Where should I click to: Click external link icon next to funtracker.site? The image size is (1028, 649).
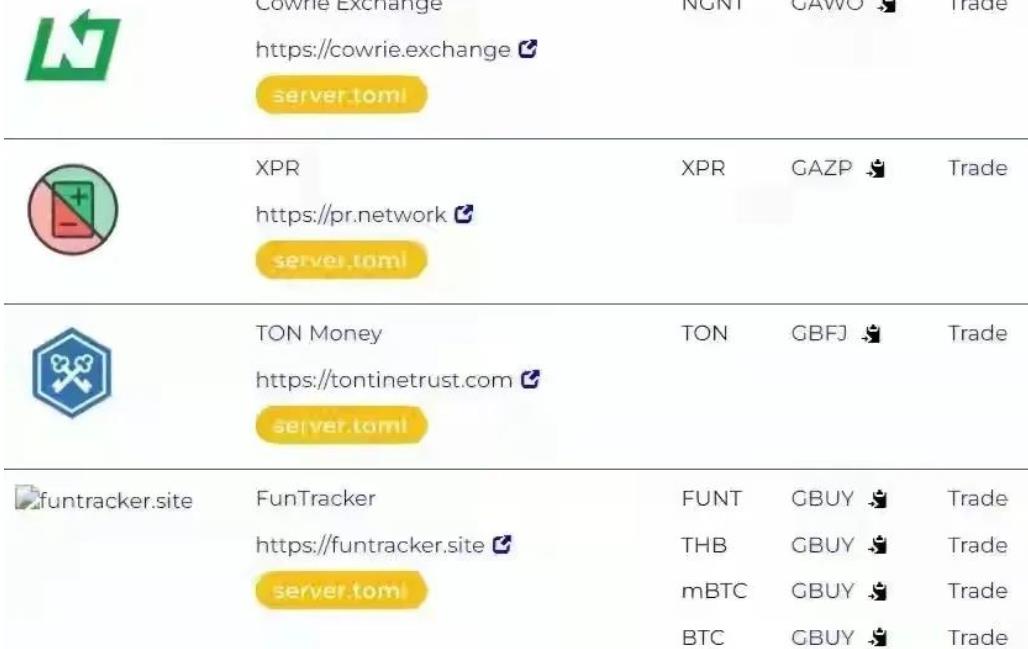(x=502, y=544)
